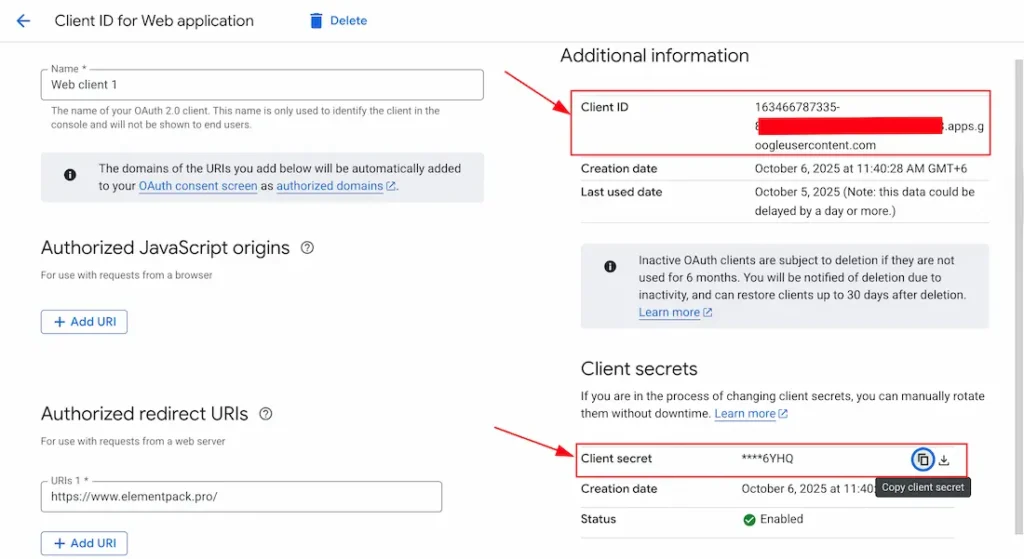The width and height of the screenshot is (1024, 559).
Task: Click the back arrow icon
Action: 23,21
